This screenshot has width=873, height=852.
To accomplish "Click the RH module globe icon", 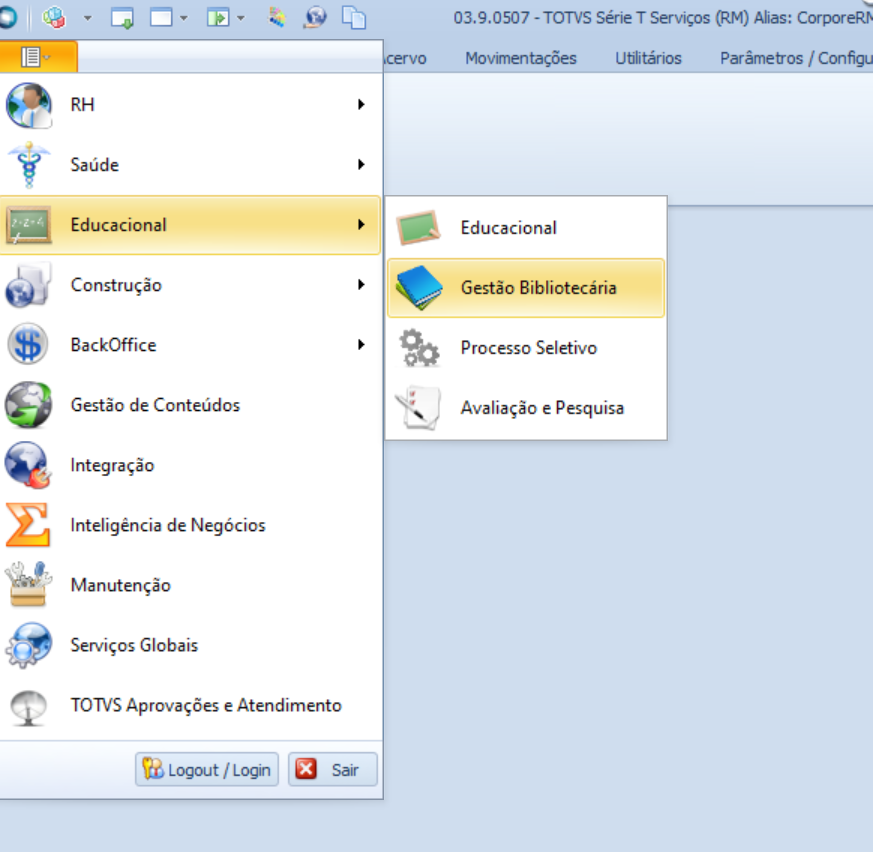I will (29, 105).
